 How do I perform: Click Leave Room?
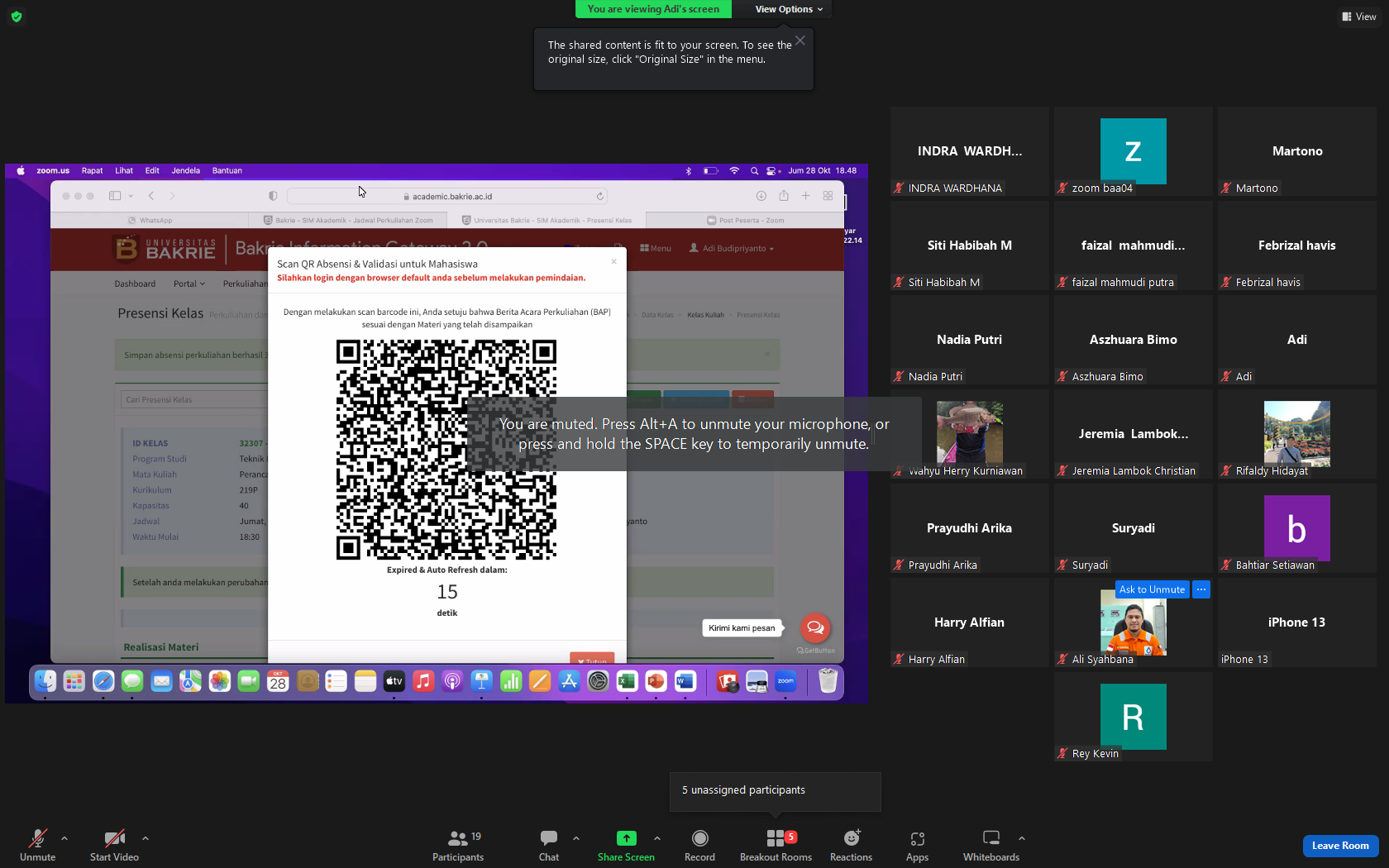1340,846
